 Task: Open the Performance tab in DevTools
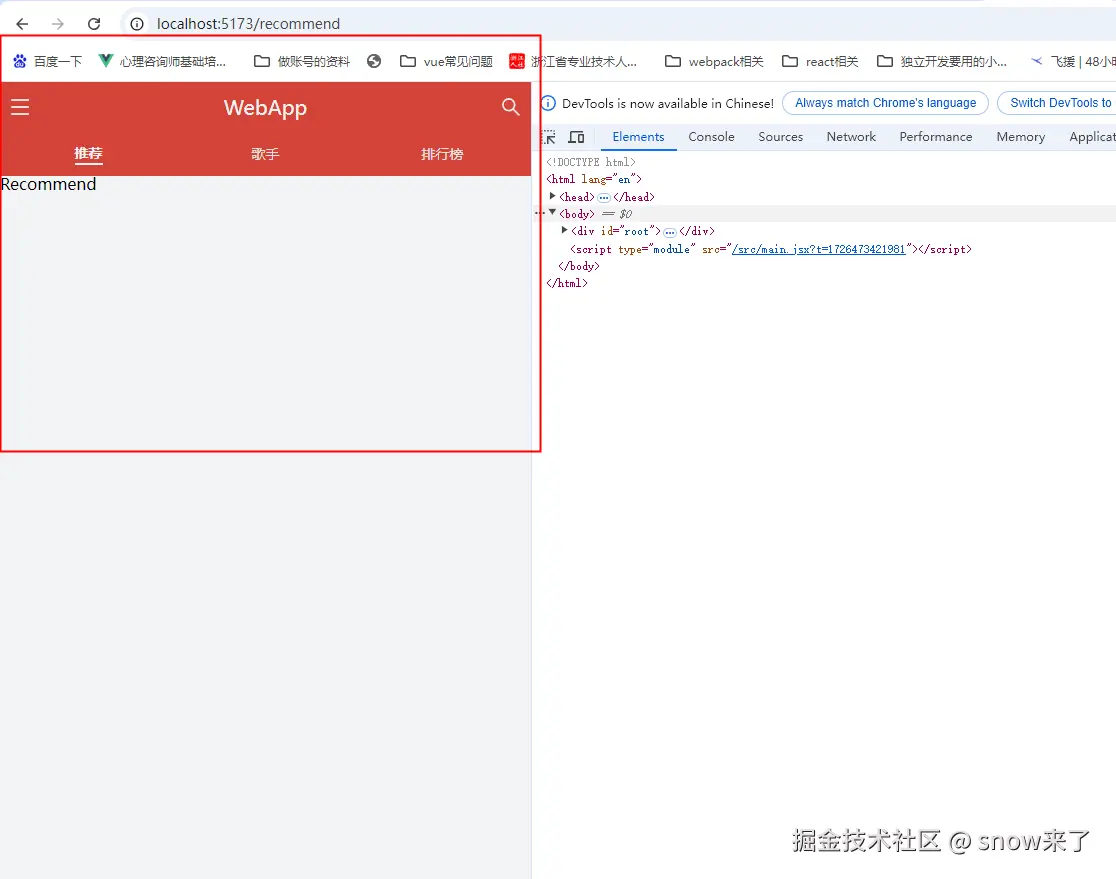[x=935, y=137]
